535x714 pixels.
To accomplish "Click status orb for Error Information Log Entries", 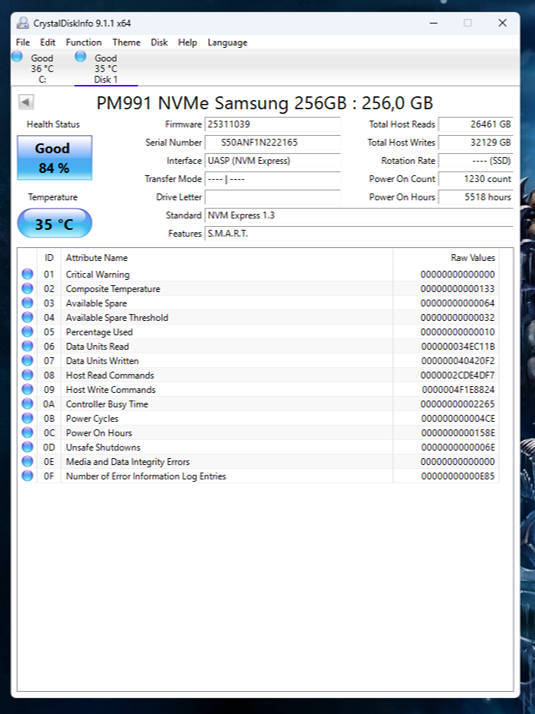I will coord(27,476).
